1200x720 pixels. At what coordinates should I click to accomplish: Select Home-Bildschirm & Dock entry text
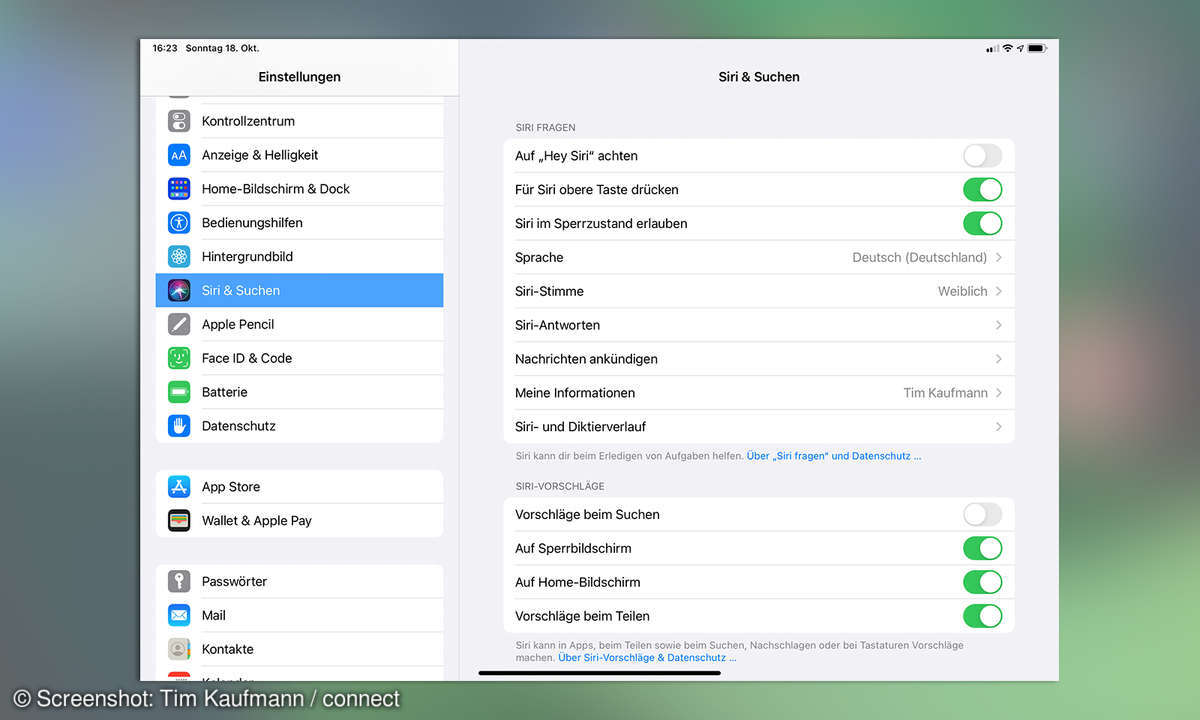coord(276,189)
